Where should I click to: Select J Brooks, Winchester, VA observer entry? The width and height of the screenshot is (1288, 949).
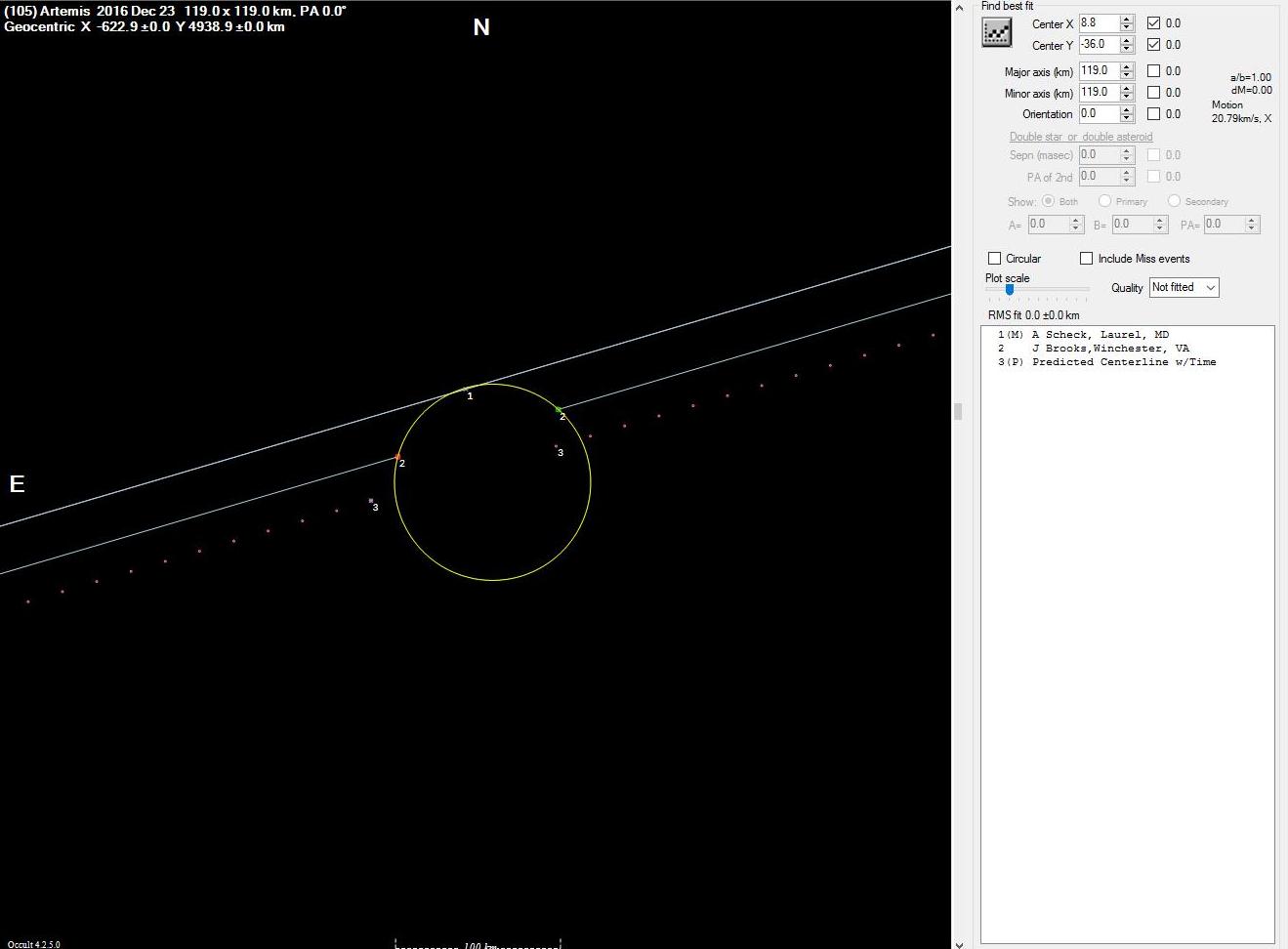pos(1109,349)
